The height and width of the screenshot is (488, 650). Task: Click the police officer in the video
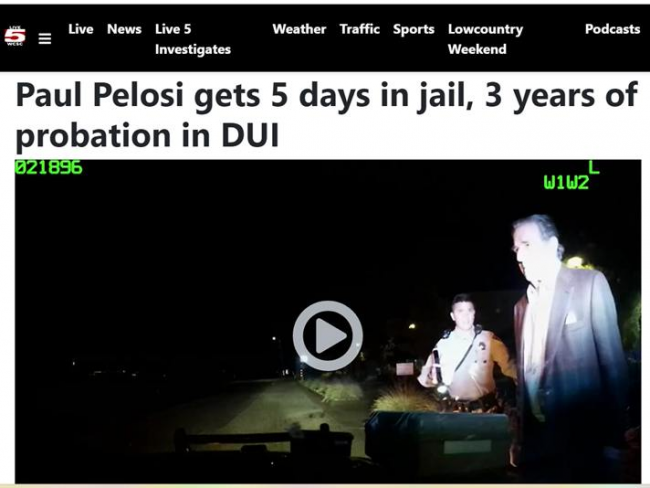coord(466,351)
